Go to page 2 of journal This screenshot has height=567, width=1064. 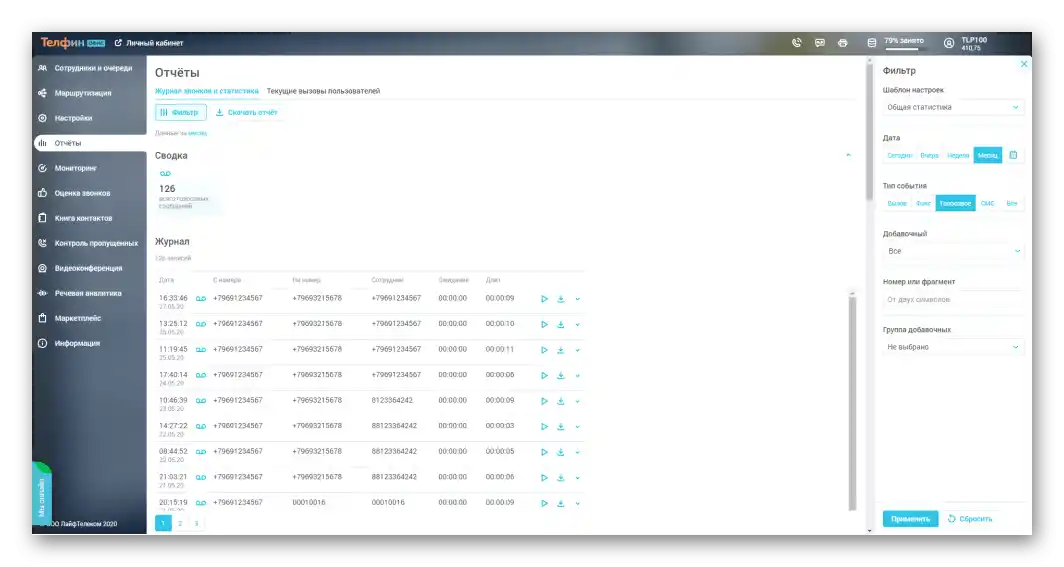pos(180,523)
